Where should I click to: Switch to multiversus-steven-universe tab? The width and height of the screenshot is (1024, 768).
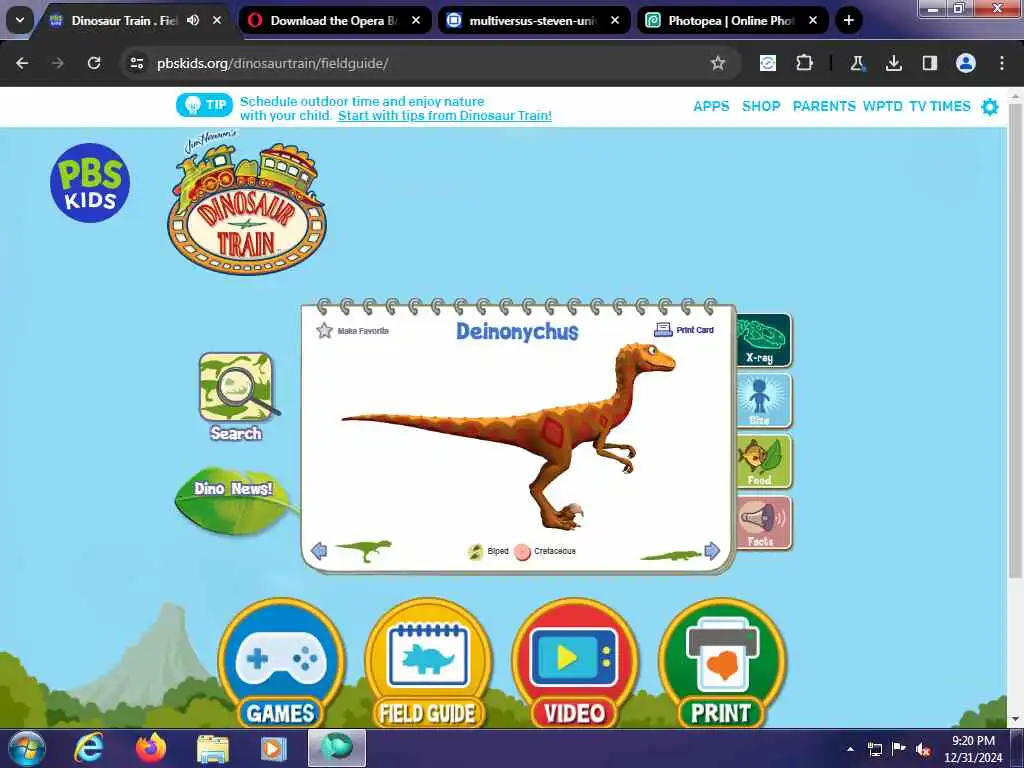coord(534,20)
